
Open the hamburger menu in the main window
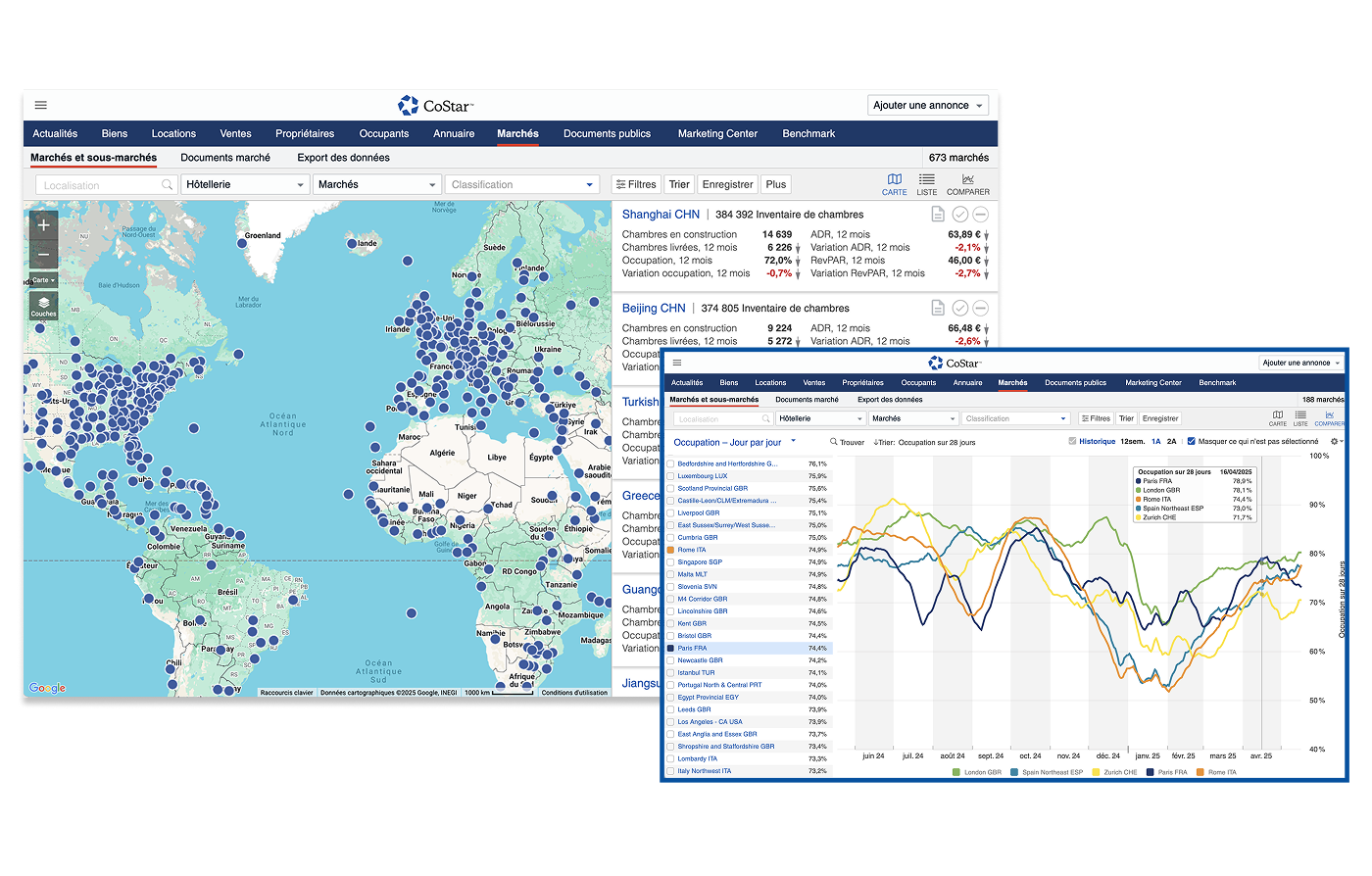(41, 105)
